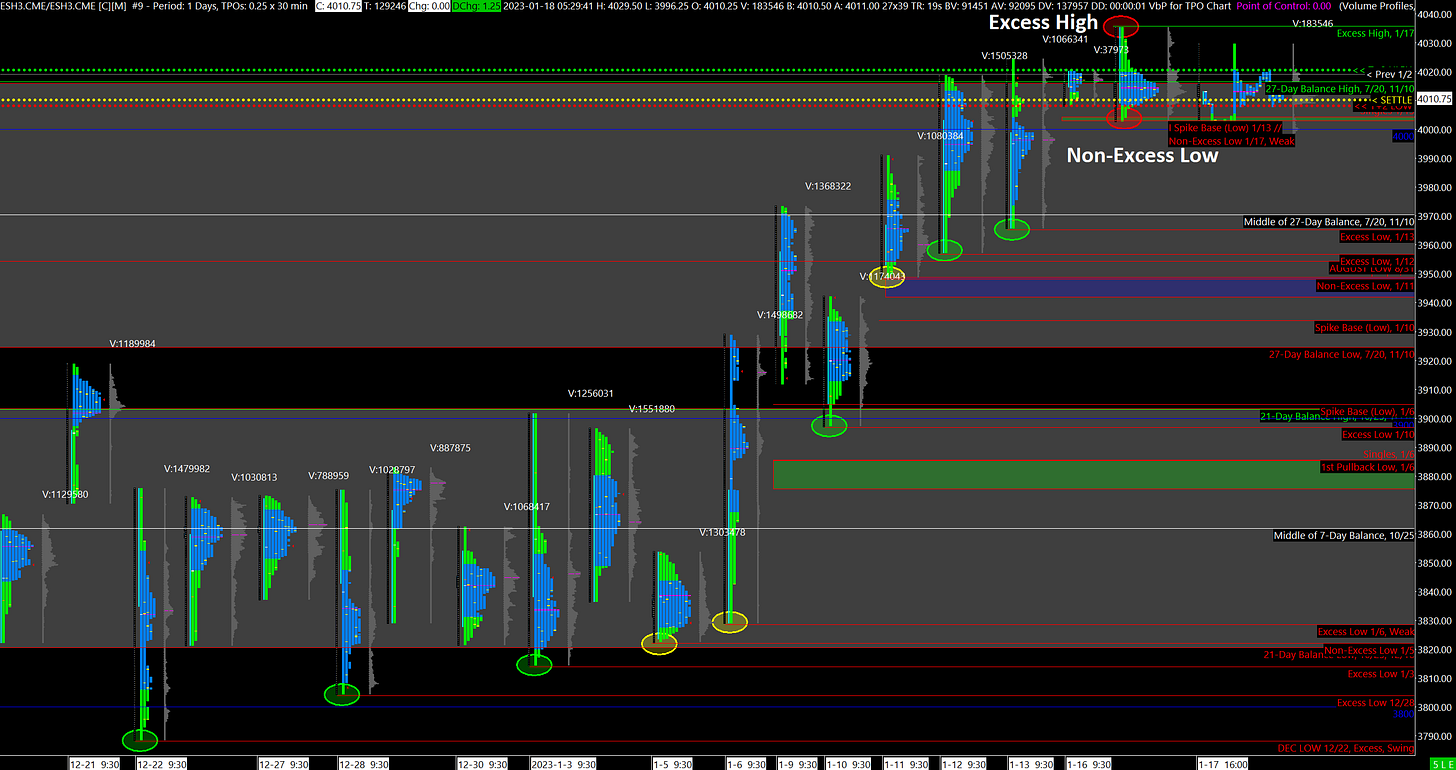The image size is (1456, 770).
Task: Select 'Middle of 7-Day Balance, 10/25' label
Action: [1342, 536]
